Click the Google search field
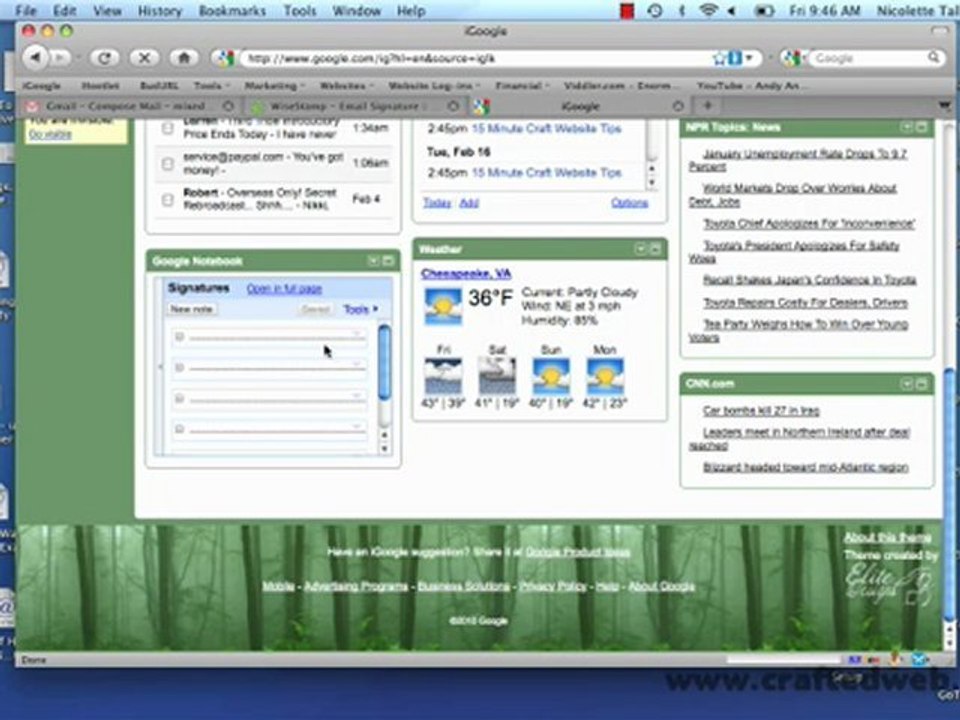 (x=868, y=58)
